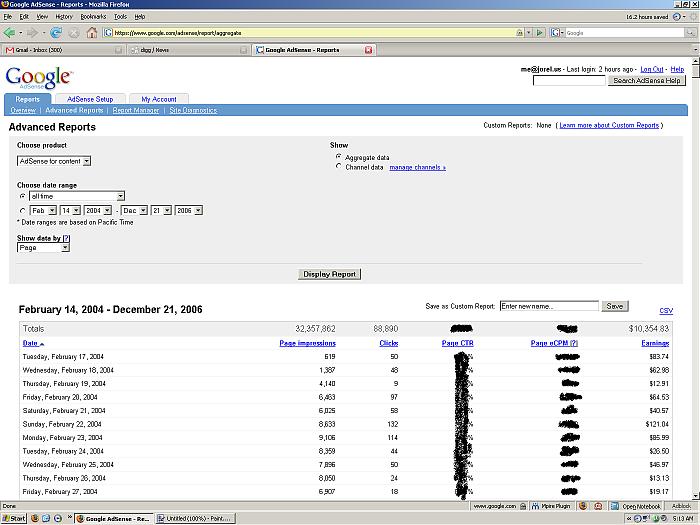
Task: Open the Bookmarks menu
Action: coord(93,17)
